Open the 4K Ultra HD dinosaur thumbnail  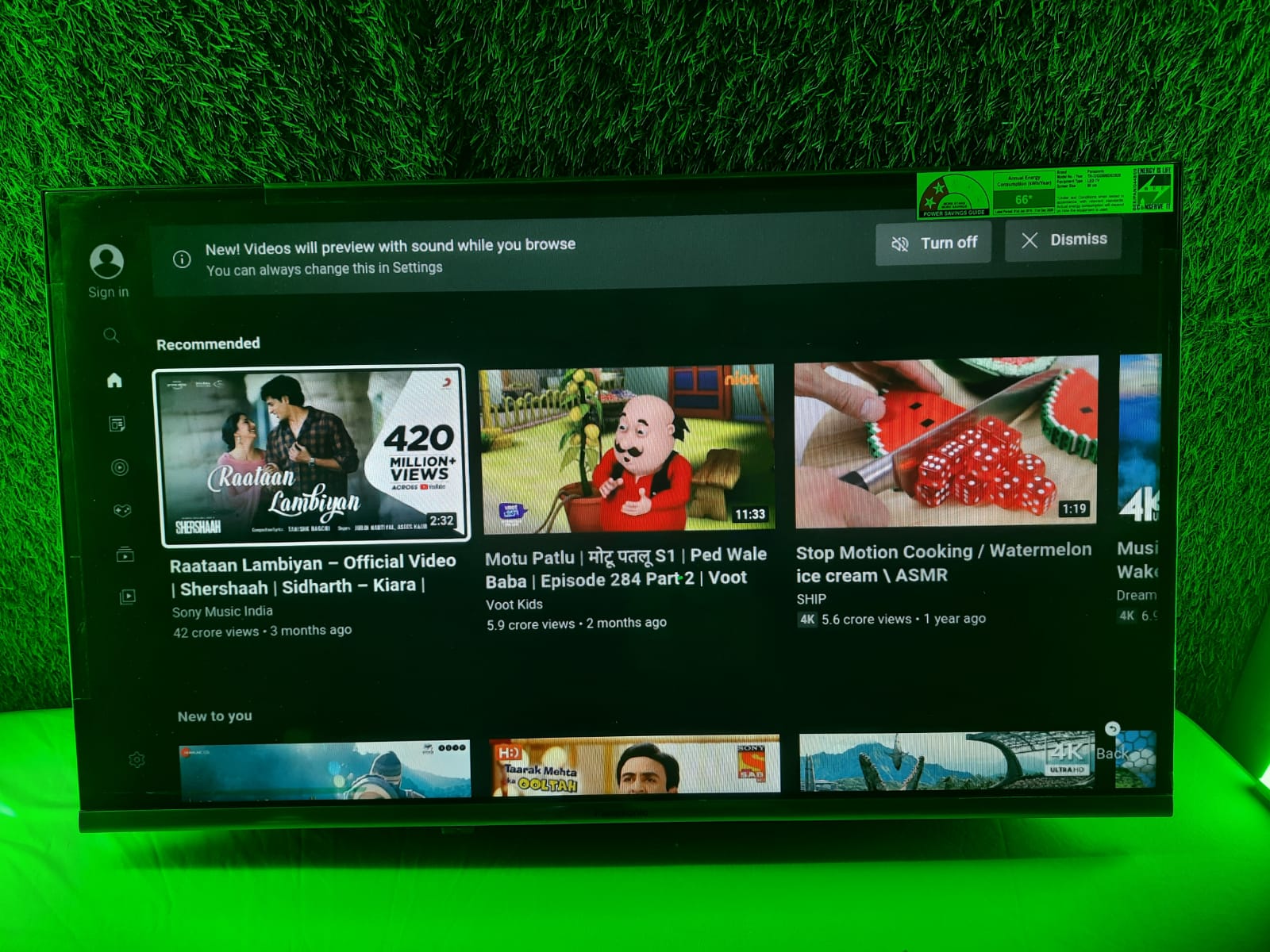pos(946,761)
